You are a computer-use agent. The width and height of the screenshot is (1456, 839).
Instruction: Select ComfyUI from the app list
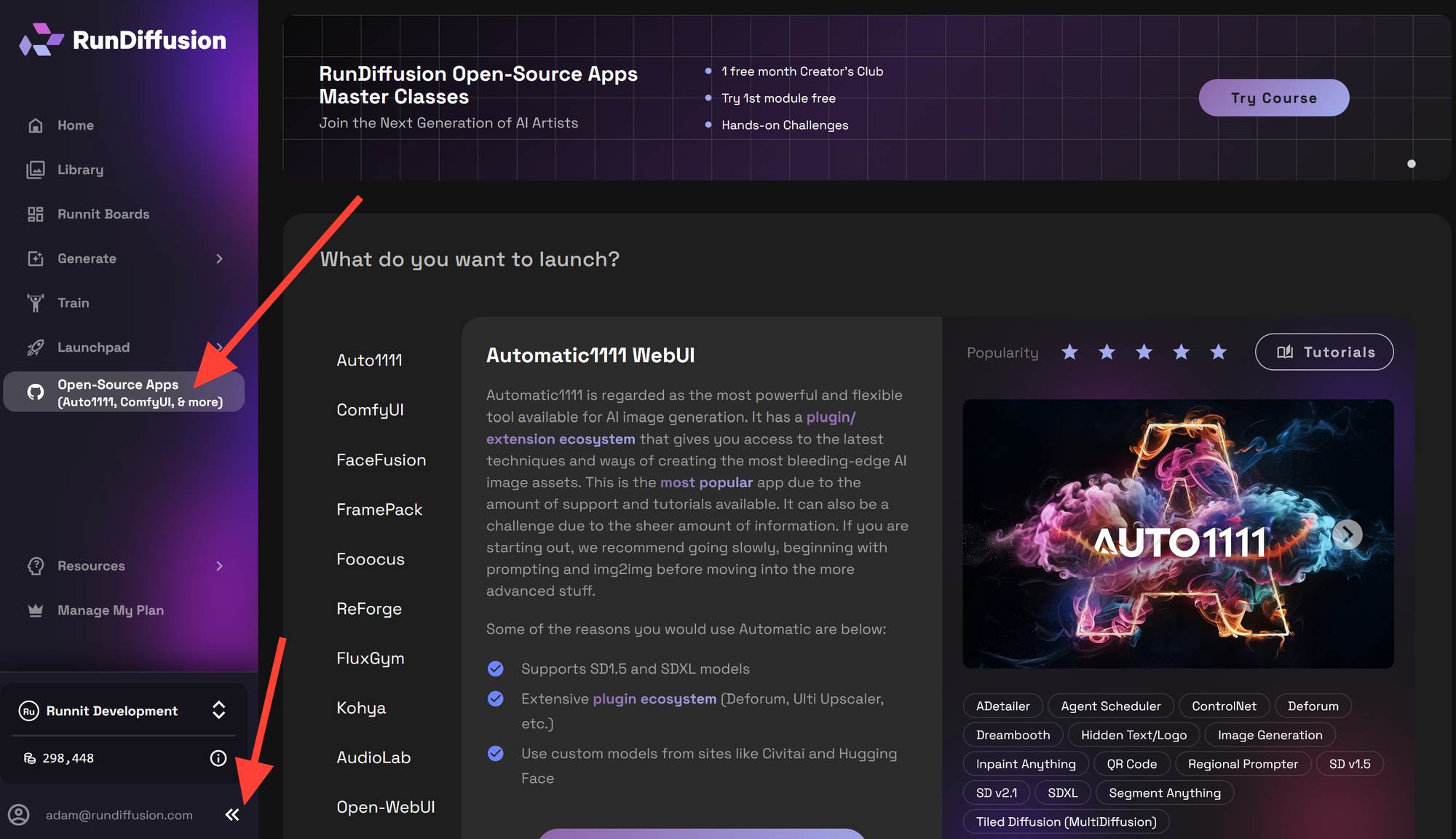[370, 410]
